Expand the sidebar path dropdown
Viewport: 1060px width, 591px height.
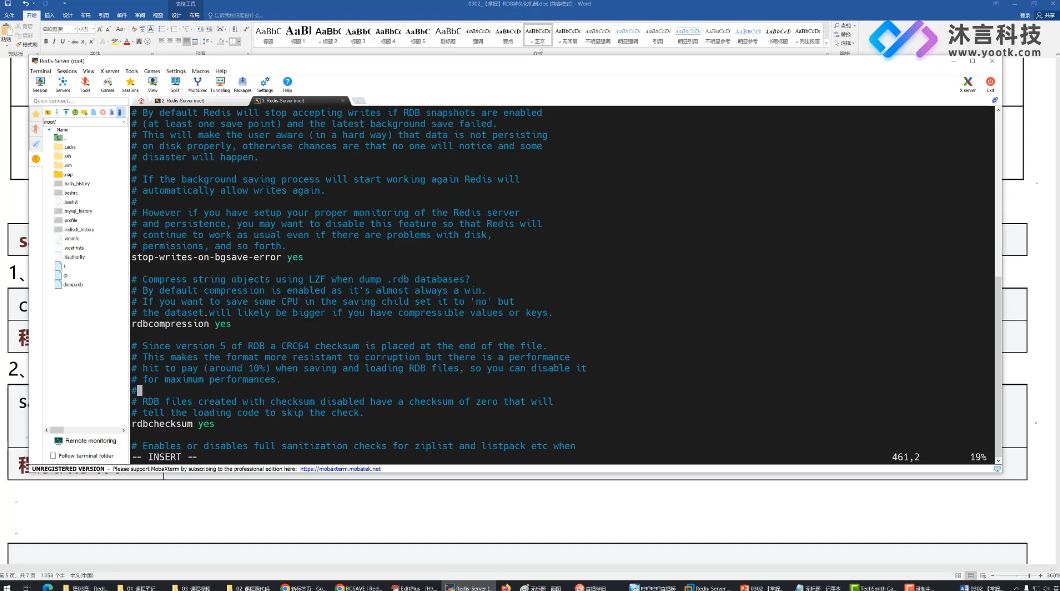tap(124, 122)
